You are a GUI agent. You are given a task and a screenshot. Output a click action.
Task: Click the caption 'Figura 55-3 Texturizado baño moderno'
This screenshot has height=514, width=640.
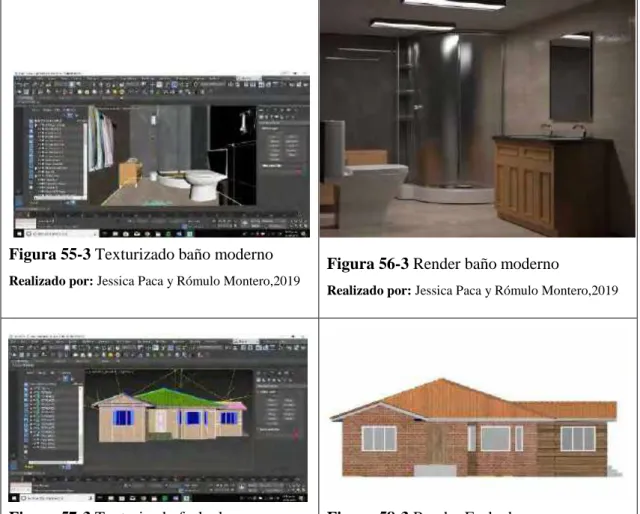tap(141, 254)
